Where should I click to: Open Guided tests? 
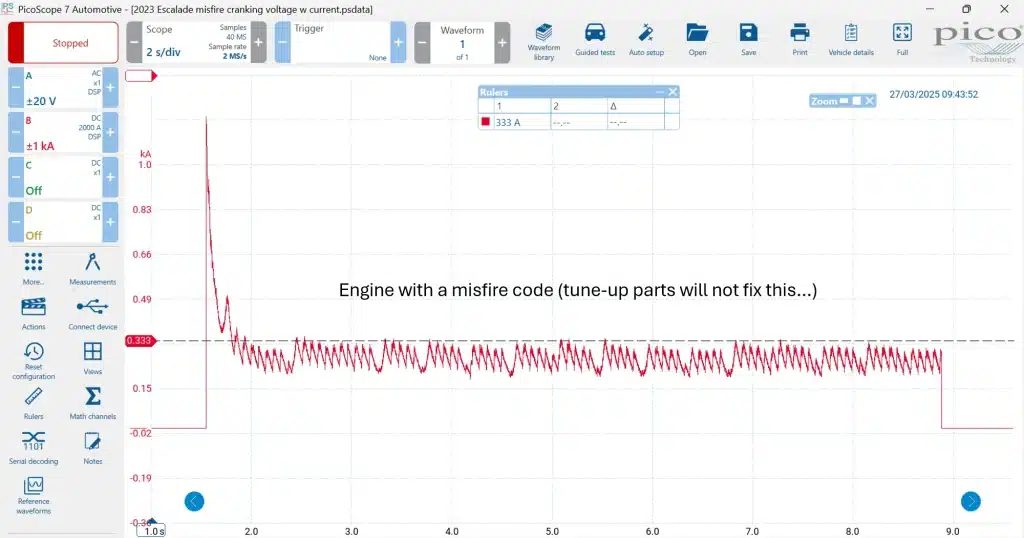pyautogui.click(x=595, y=40)
